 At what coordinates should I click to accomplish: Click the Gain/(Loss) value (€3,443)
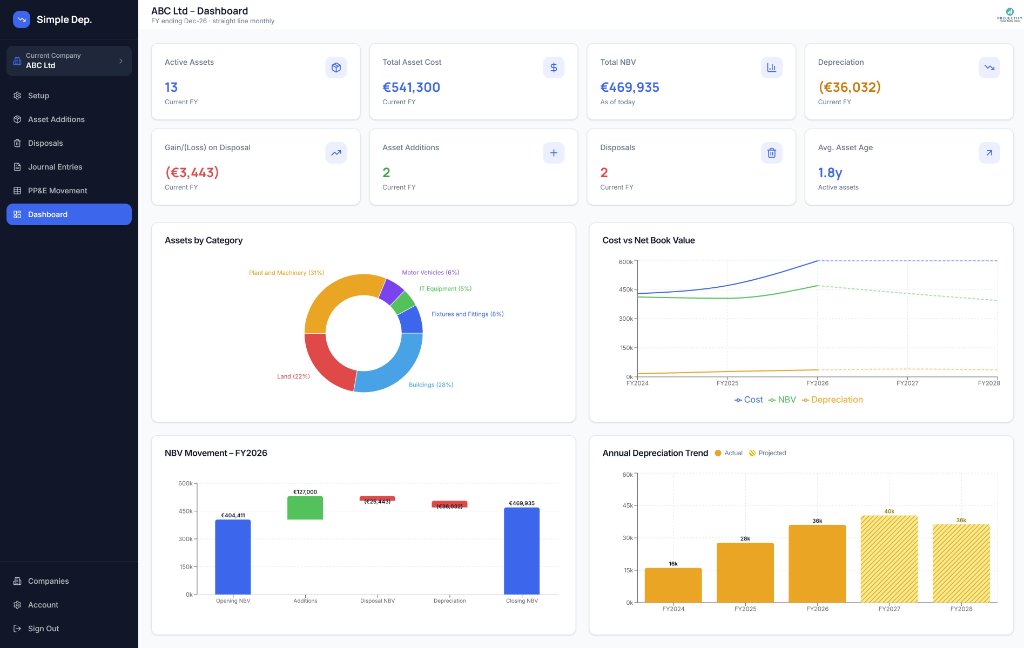click(192, 172)
